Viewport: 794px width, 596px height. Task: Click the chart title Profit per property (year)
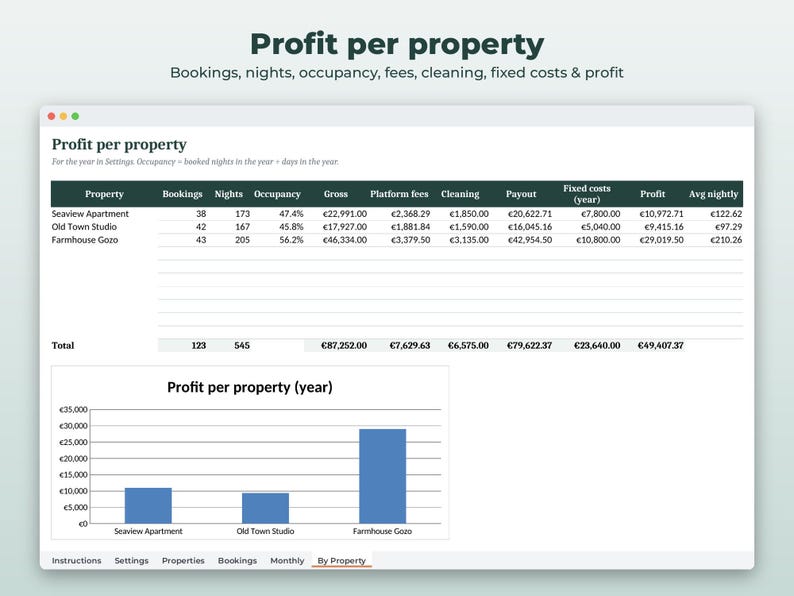pyautogui.click(x=250, y=387)
